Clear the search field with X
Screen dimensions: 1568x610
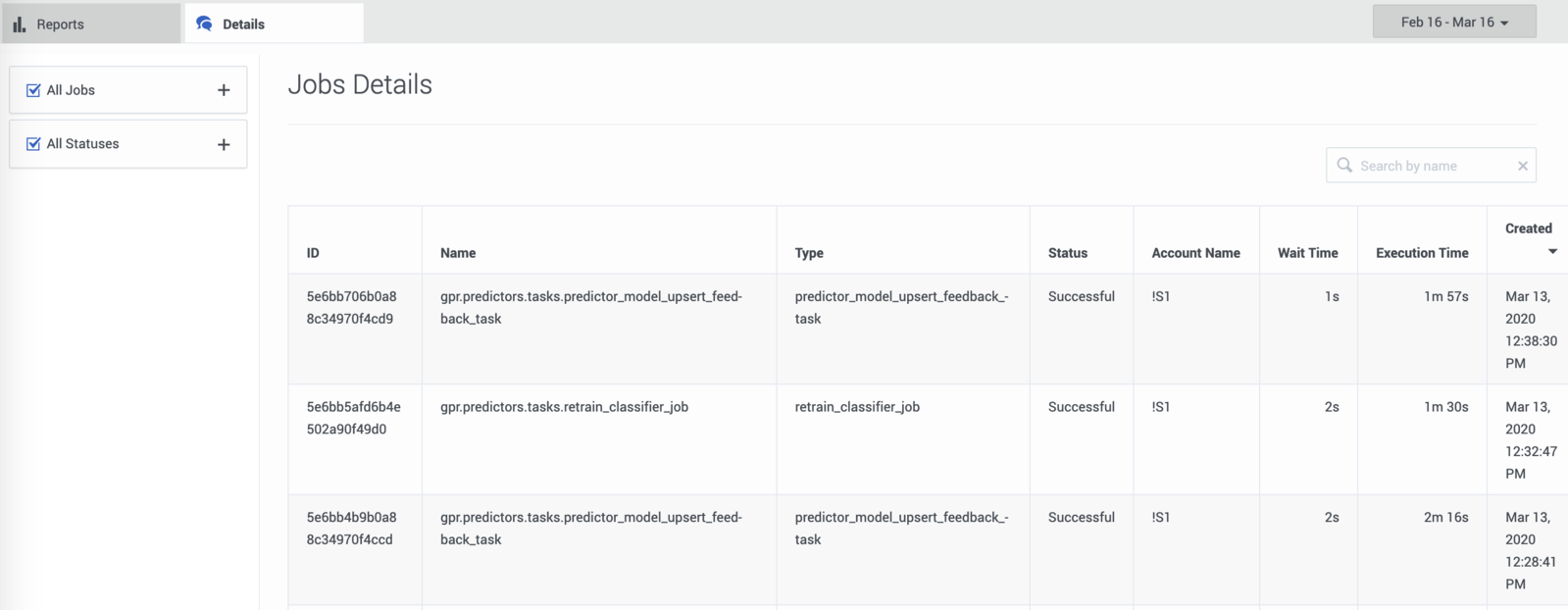pyautogui.click(x=1523, y=166)
